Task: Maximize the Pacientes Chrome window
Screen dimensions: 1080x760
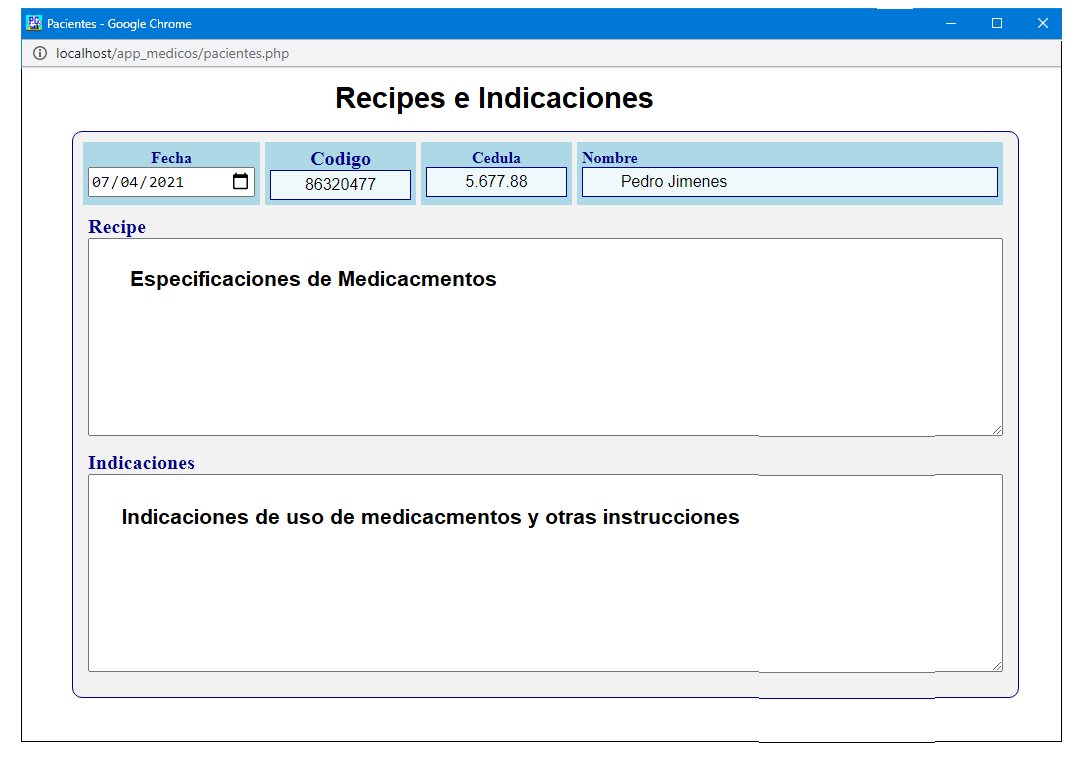Action: click(x=997, y=23)
